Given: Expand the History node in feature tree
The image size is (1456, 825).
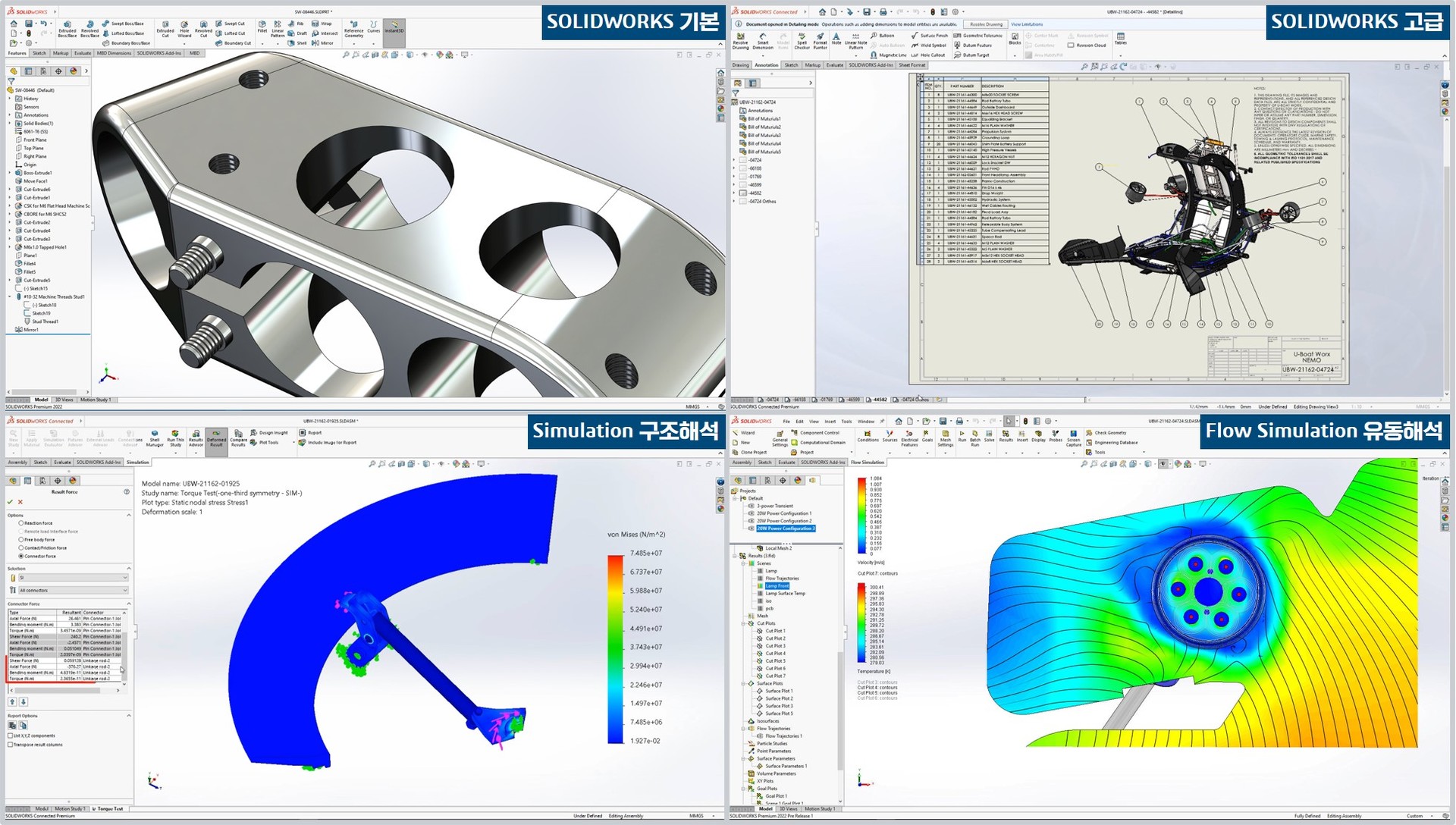Looking at the screenshot, I should coord(10,99).
